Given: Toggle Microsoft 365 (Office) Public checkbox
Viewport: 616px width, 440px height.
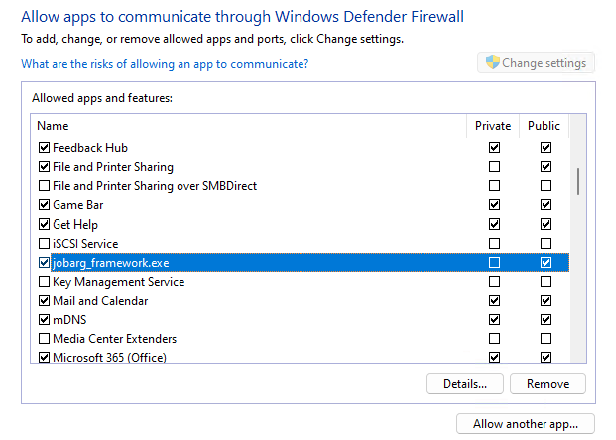Looking at the screenshot, I should 546,358.
